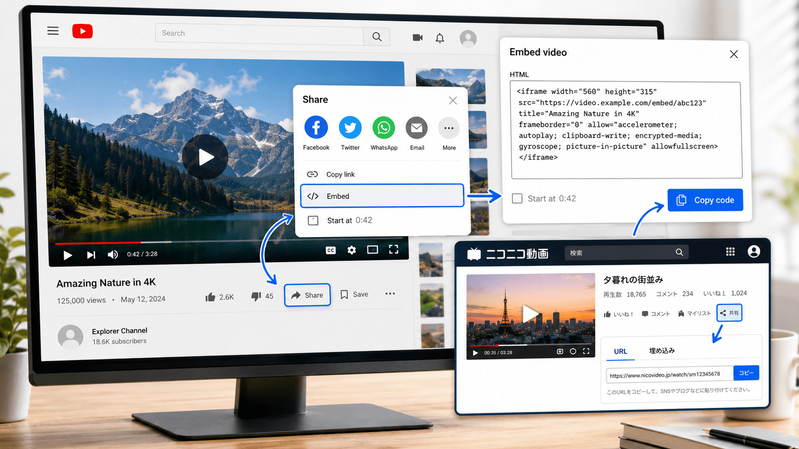The width and height of the screenshot is (799, 449).
Task: Switch to theater mode
Action: tap(372, 249)
